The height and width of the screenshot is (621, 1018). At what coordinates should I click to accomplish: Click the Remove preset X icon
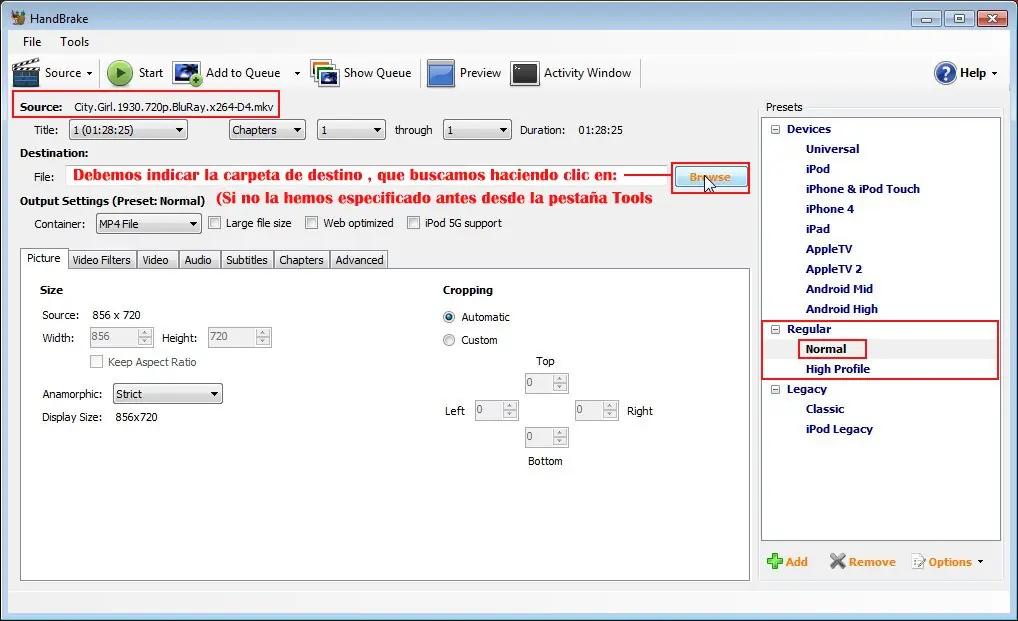(x=838, y=561)
